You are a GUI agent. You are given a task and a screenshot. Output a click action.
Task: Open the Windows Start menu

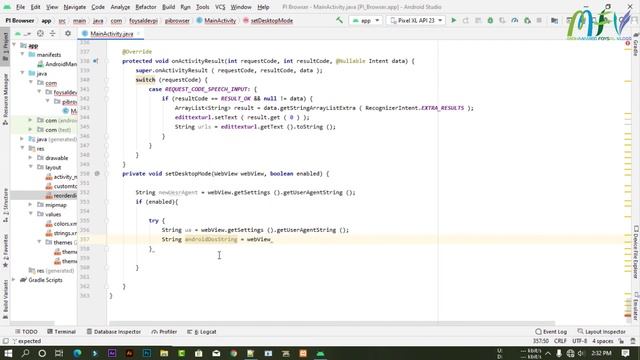[8, 353]
